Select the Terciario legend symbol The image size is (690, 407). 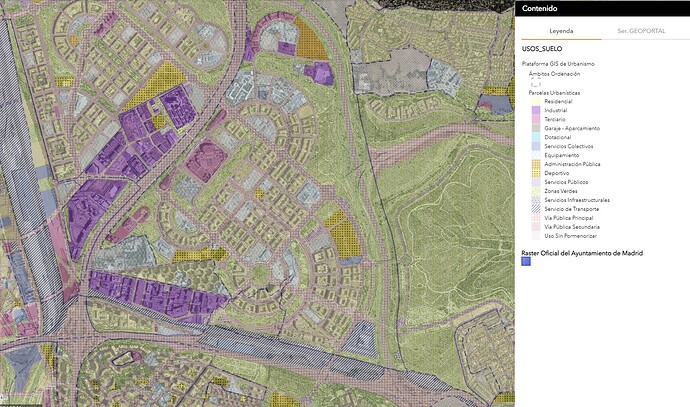point(535,119)
